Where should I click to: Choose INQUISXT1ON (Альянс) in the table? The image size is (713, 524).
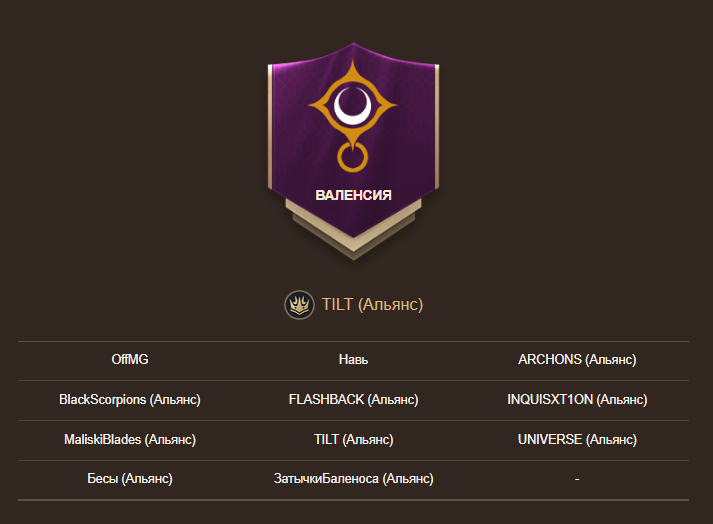coord(577,399)
